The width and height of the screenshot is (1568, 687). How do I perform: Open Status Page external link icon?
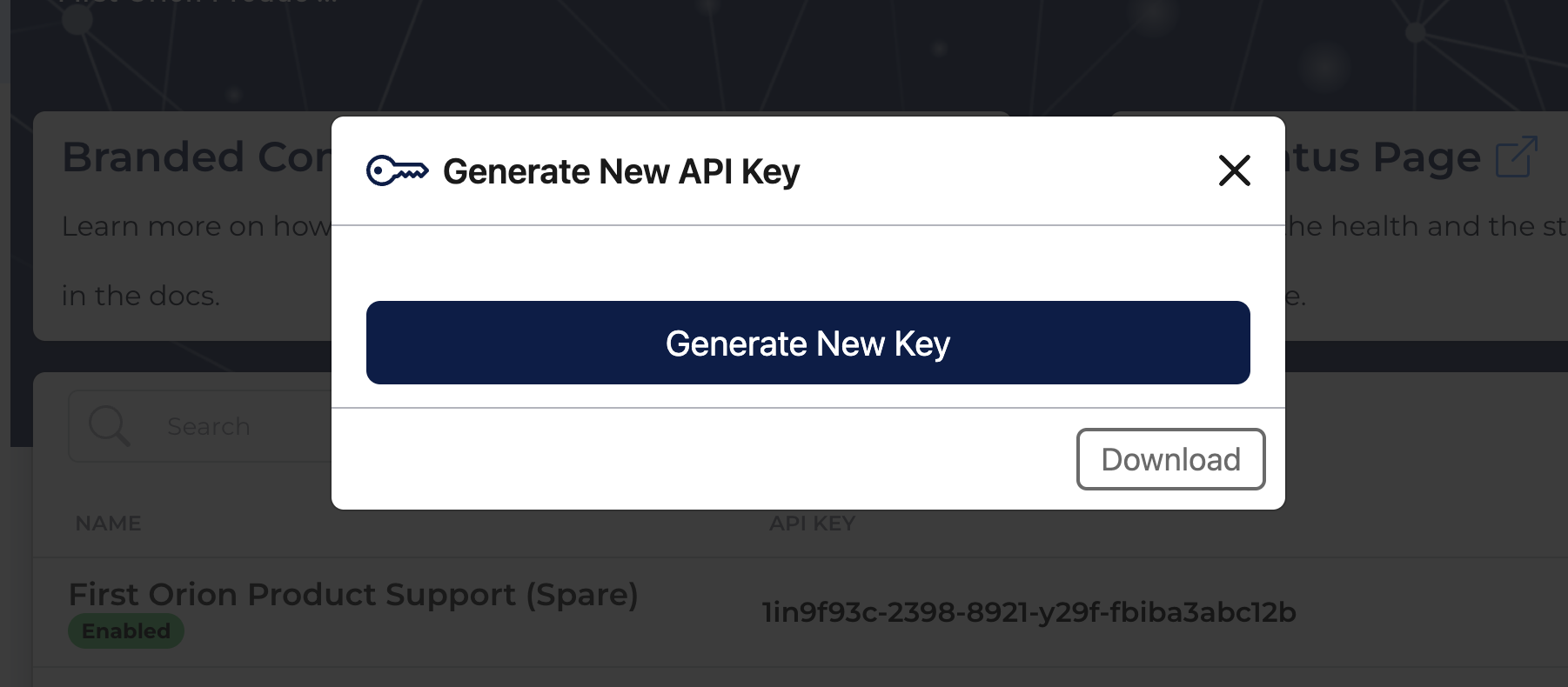point(1516,157)
